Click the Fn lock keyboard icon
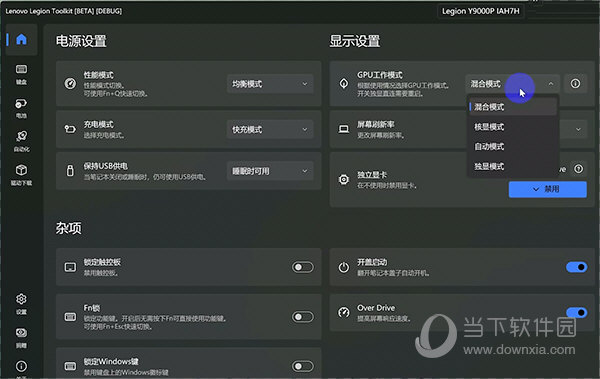 (70, 317)
